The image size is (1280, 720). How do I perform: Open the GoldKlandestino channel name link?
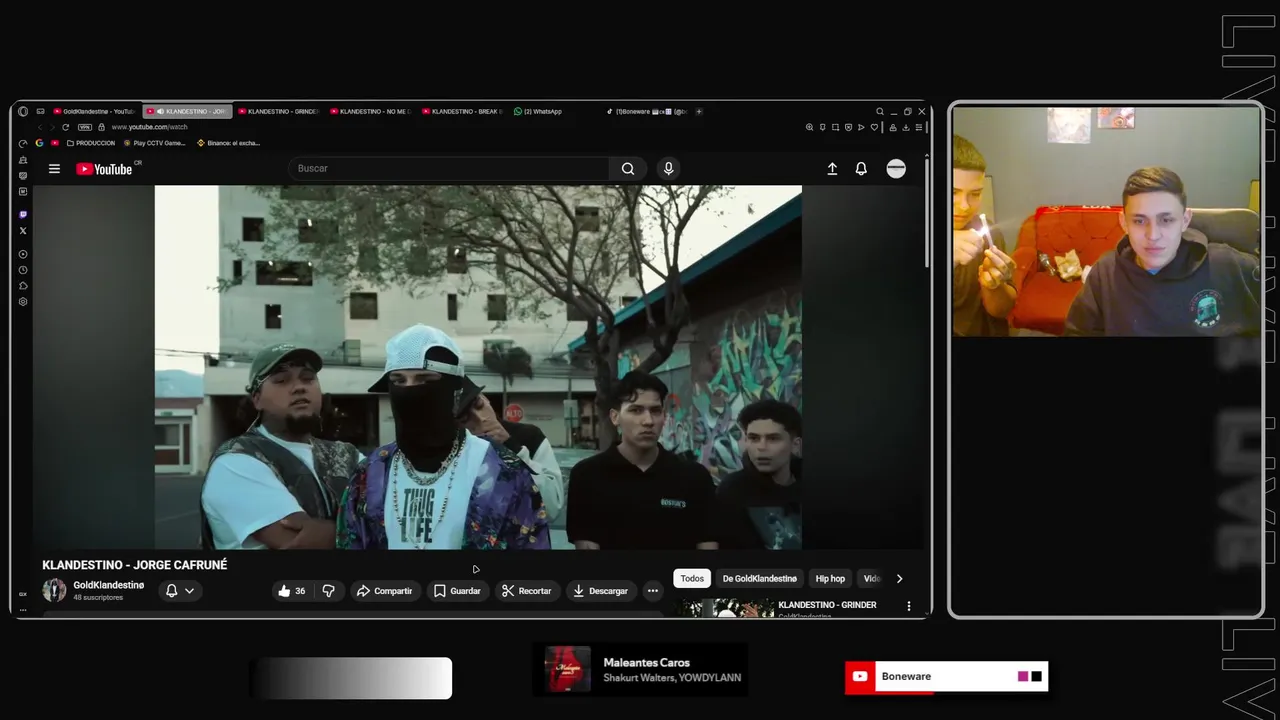point(109,585)
